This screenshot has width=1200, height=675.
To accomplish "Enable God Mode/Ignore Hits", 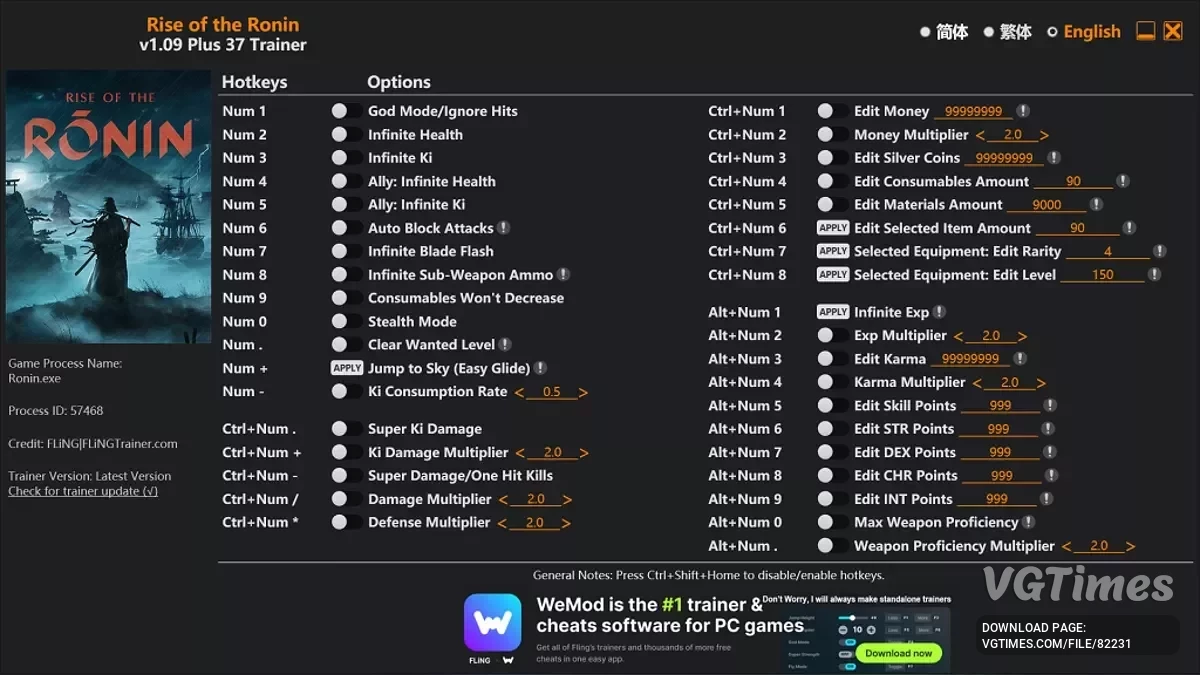I will [346, 111].
